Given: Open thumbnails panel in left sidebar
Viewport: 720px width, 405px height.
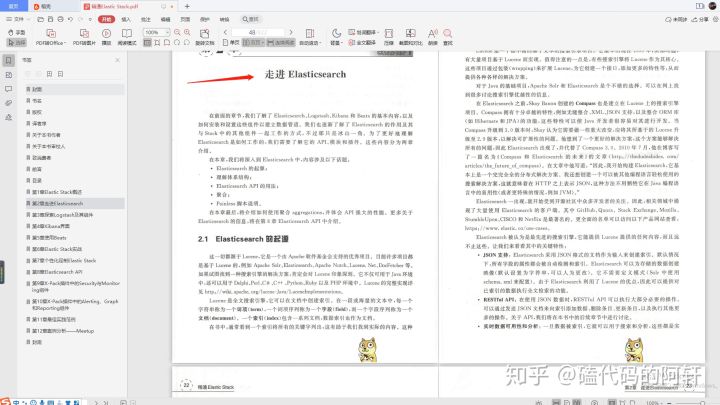Looking at the screenshot, I should point(9,75).
